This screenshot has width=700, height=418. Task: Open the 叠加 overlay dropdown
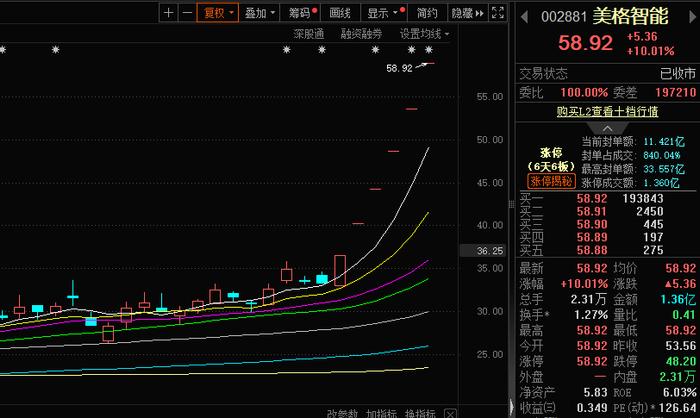pos(259,13)
